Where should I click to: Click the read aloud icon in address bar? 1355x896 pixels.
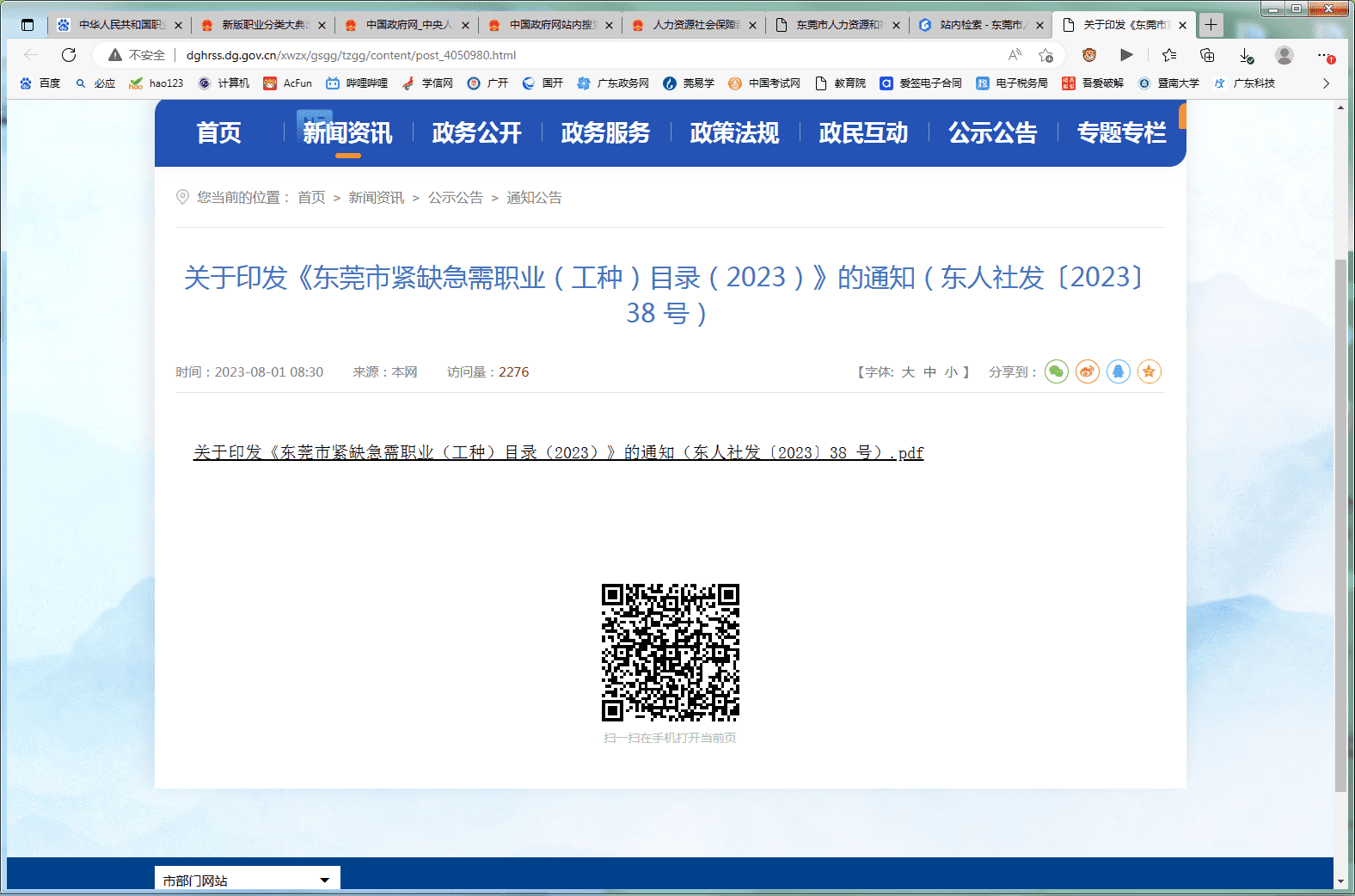pyautogui.click(x=1015, y=55)
